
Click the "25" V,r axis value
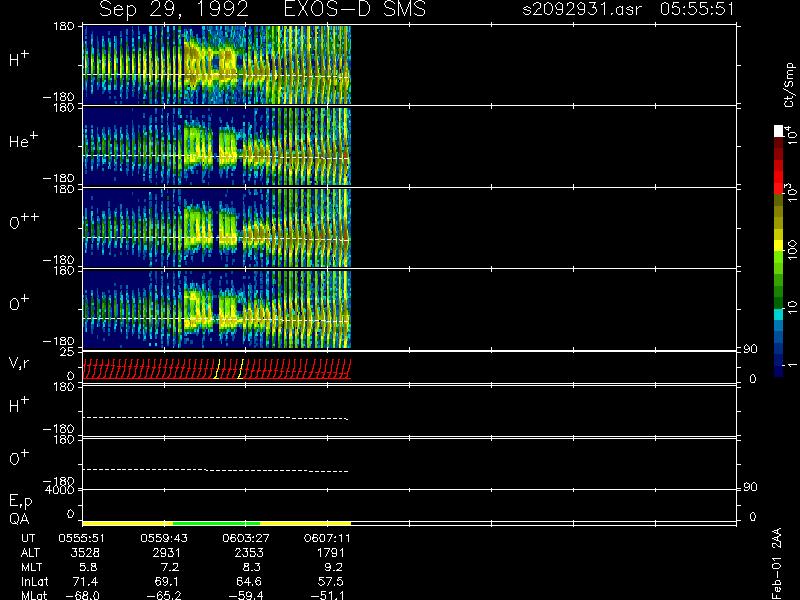tap(67, 352)
